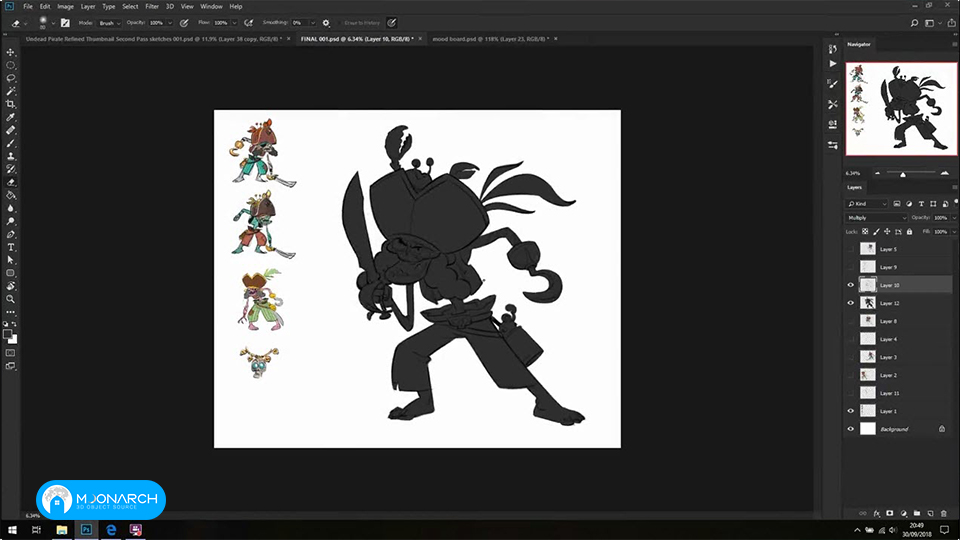Select the Horizontal Type tool
This screenshot has height=540, width=960.
point(10,247)
